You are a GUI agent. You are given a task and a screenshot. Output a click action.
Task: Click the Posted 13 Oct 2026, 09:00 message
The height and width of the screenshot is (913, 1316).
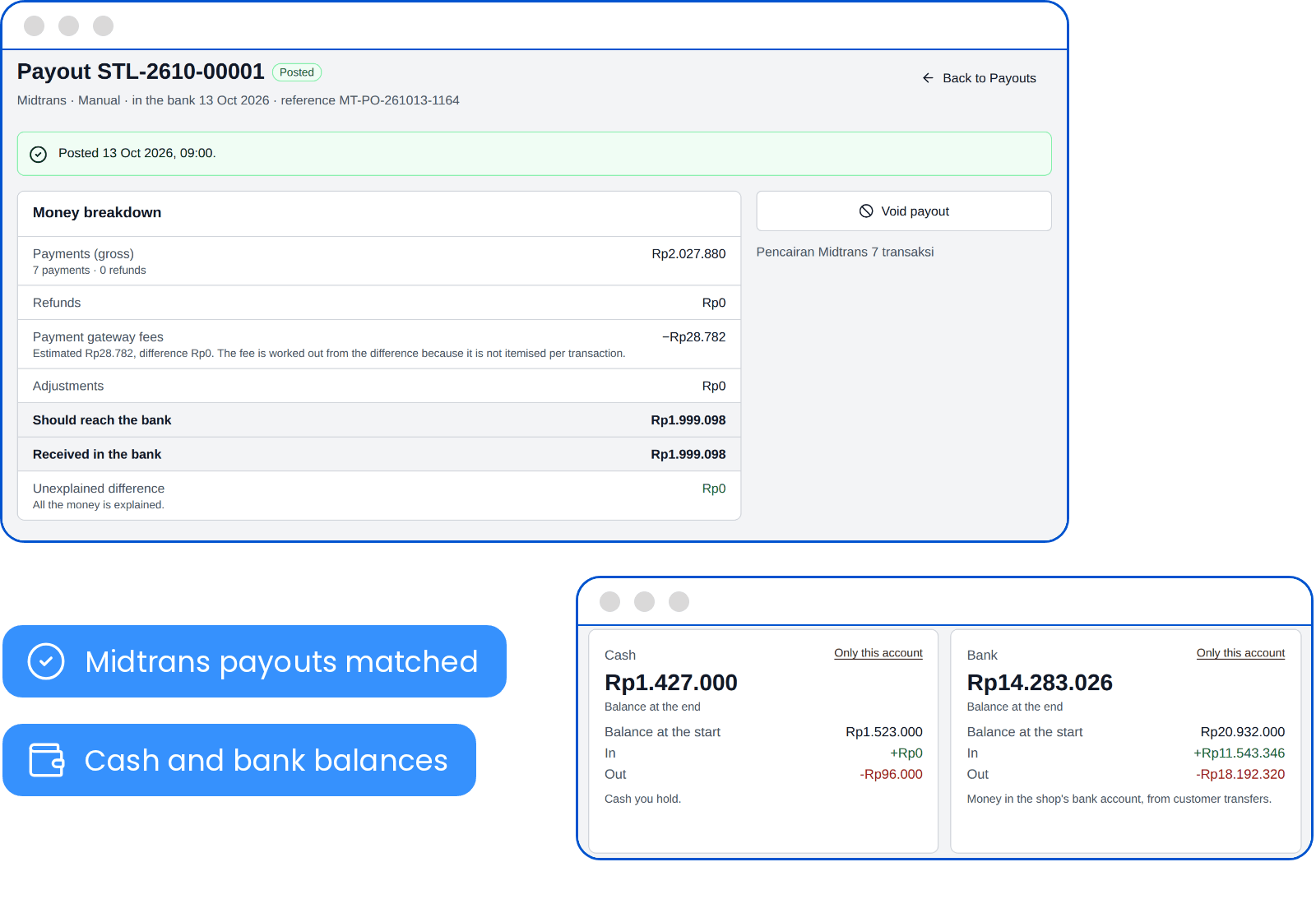137,154
